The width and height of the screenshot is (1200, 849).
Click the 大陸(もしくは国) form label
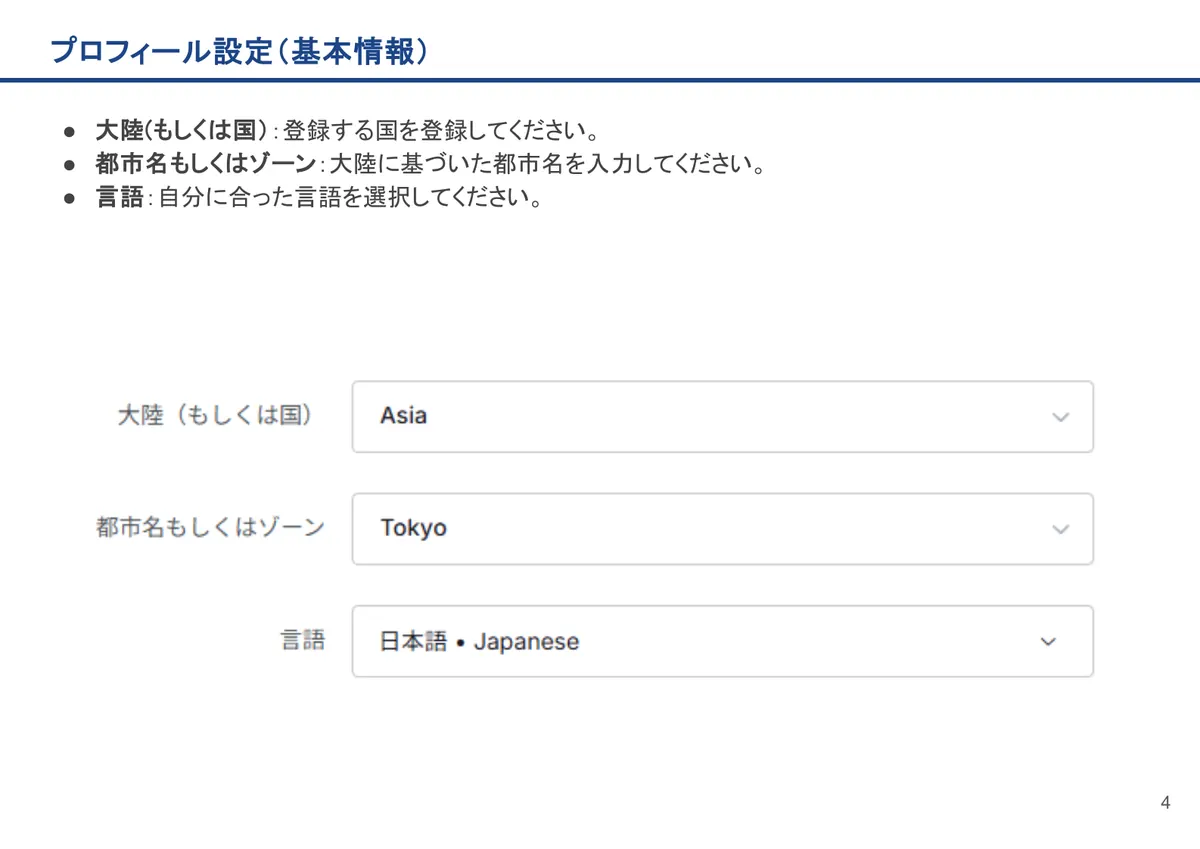[x=215, y=416]
